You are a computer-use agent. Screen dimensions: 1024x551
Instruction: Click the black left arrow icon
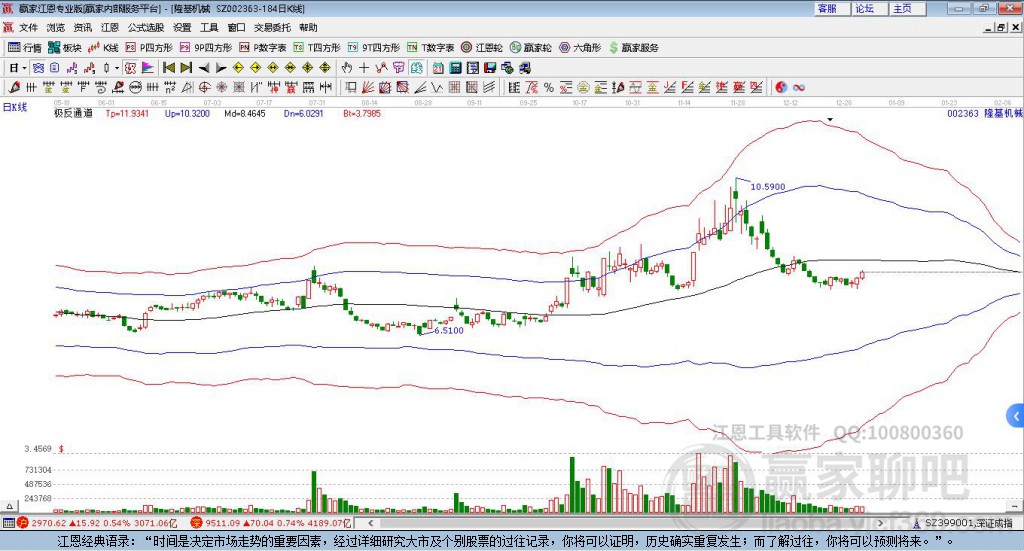204,68
